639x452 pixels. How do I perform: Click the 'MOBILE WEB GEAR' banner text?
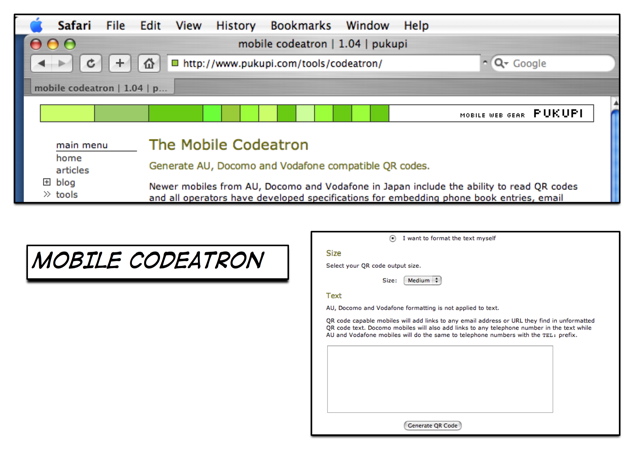[492, 115]
